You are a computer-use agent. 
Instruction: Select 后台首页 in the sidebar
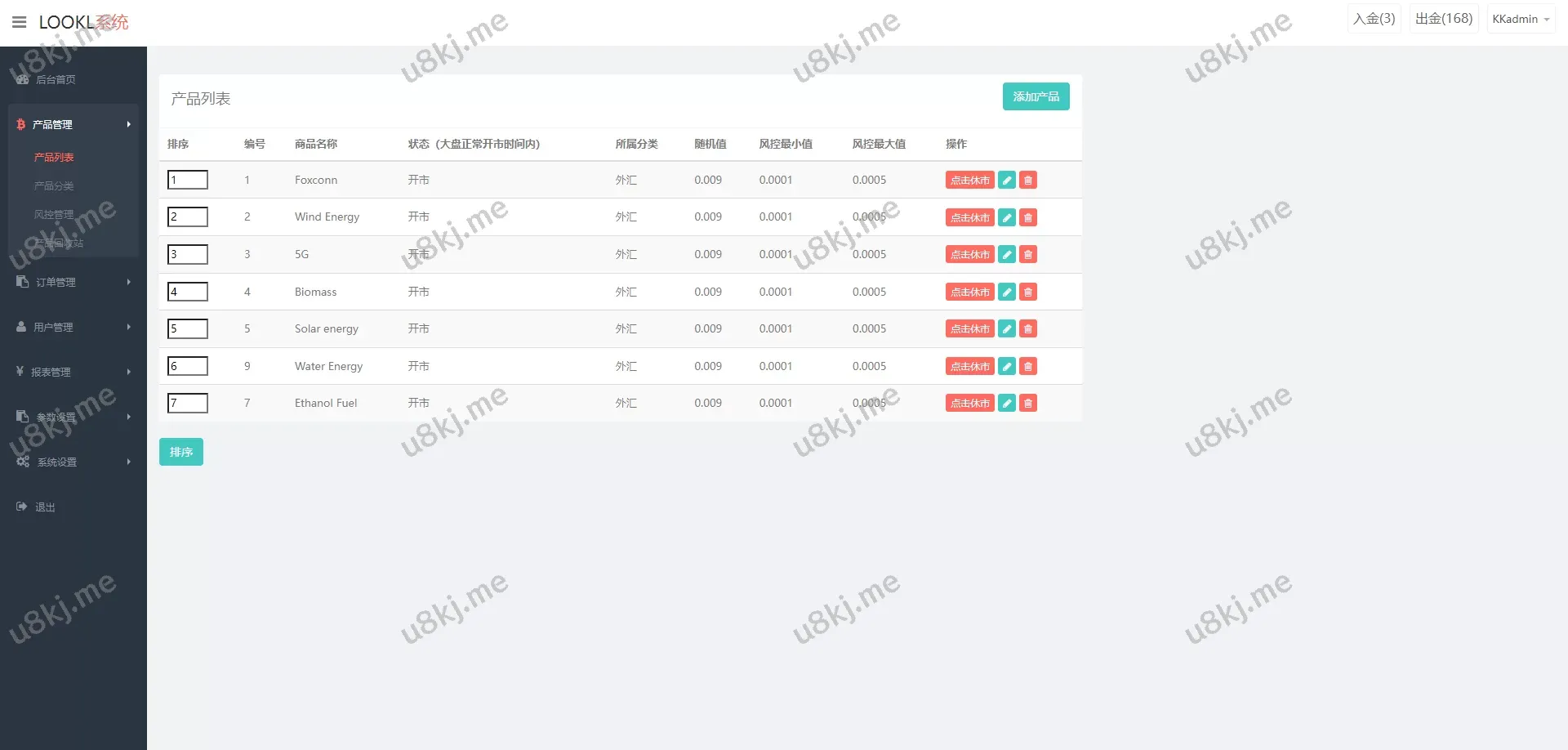pos(56,79)
